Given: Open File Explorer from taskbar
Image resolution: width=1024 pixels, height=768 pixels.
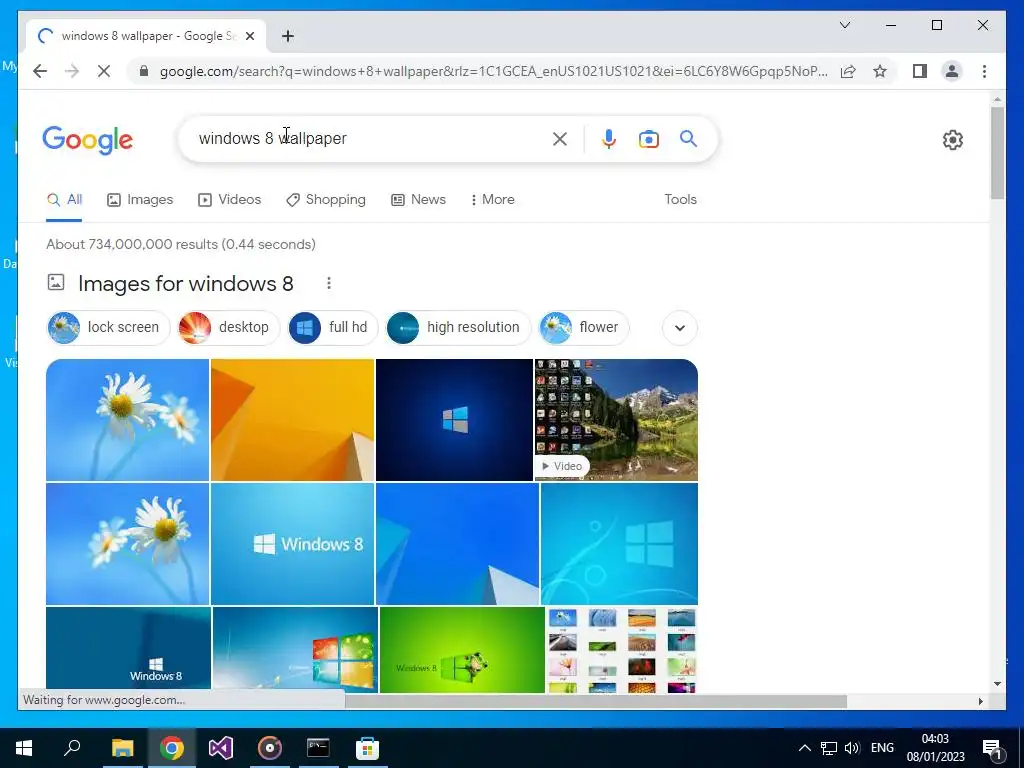Looking at the screenshot, I should click(122, 748).
